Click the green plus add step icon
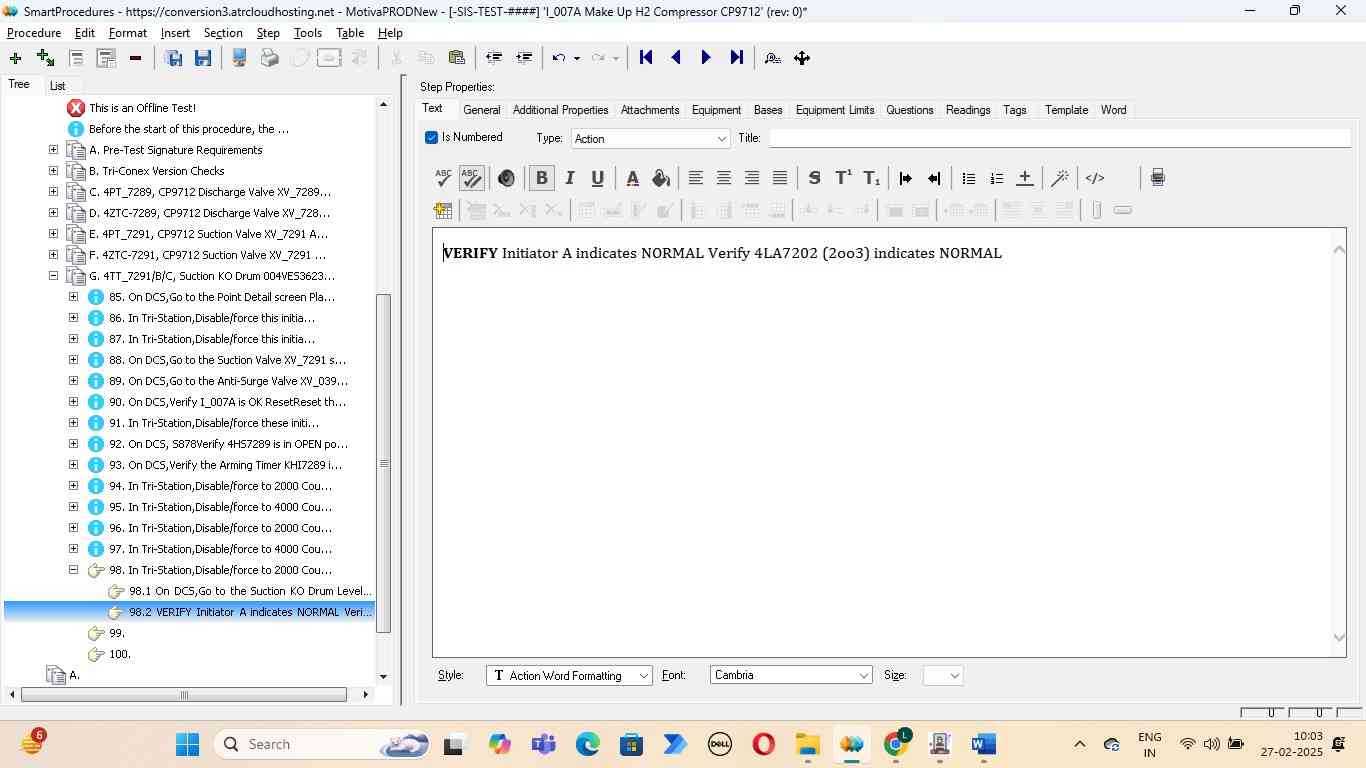Image resolution: width=1366 pixels, height=768 pixels. [15, 58]
